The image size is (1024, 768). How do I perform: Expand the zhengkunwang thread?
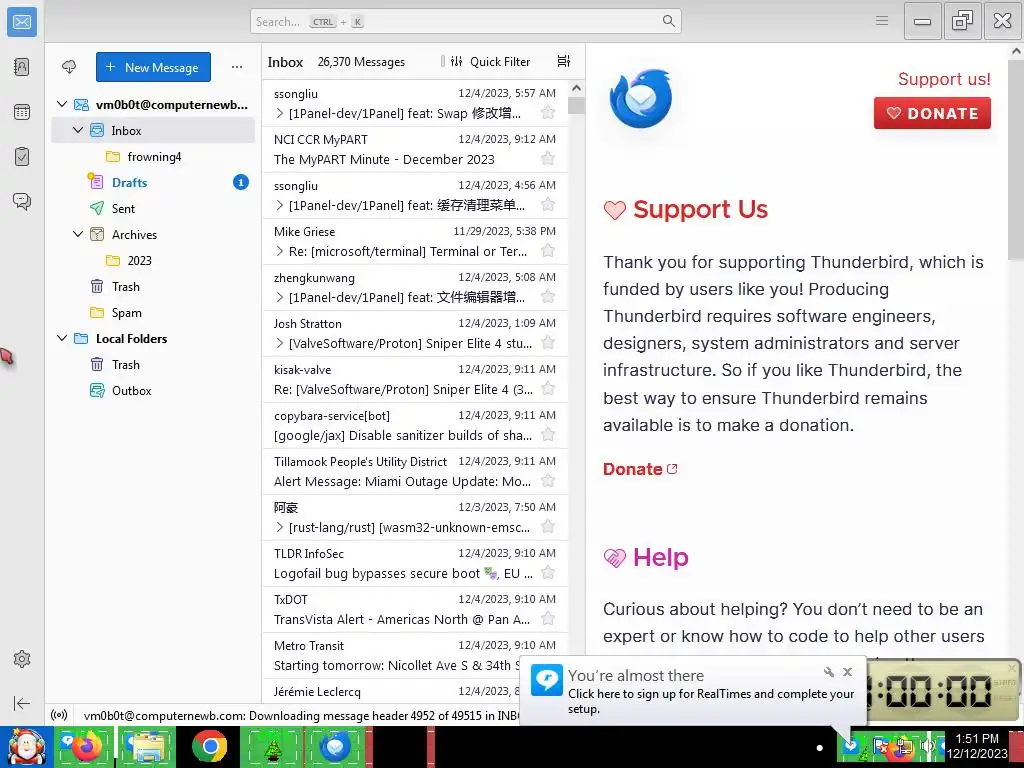(280, 297)
